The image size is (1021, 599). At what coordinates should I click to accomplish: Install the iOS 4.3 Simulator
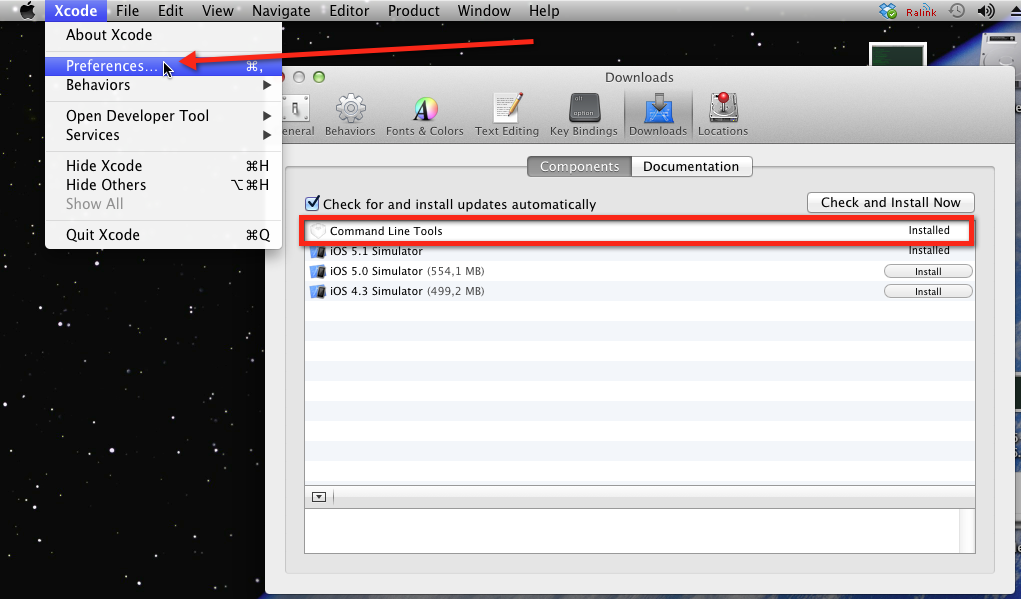coord(928,292)
